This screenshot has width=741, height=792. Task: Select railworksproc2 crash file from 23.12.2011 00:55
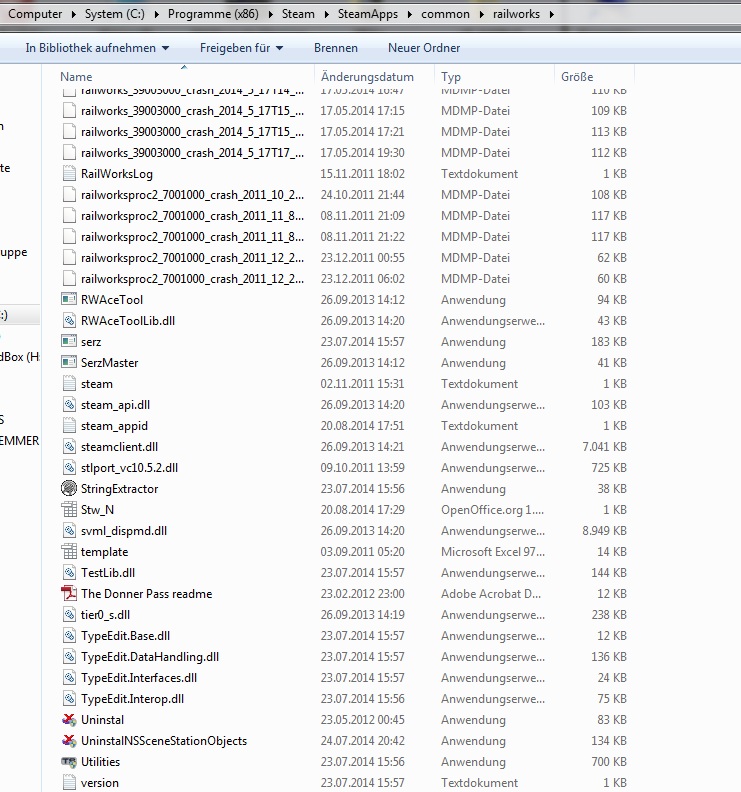192,258
